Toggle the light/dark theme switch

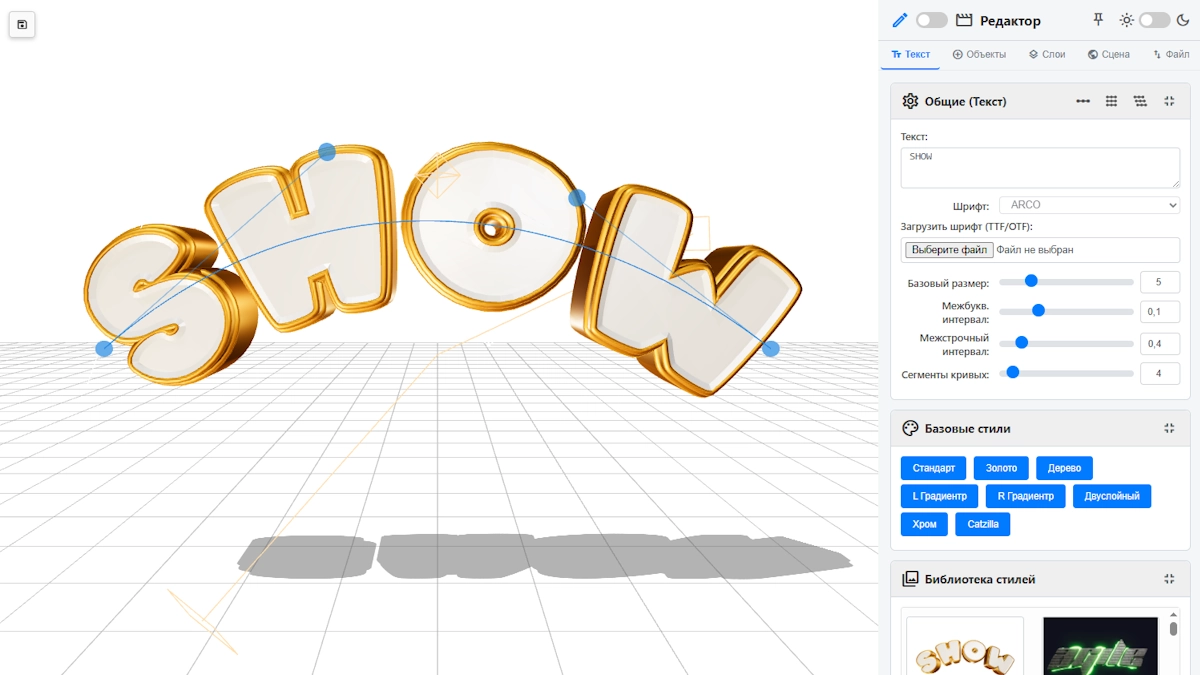click(x=1154, y=20)
